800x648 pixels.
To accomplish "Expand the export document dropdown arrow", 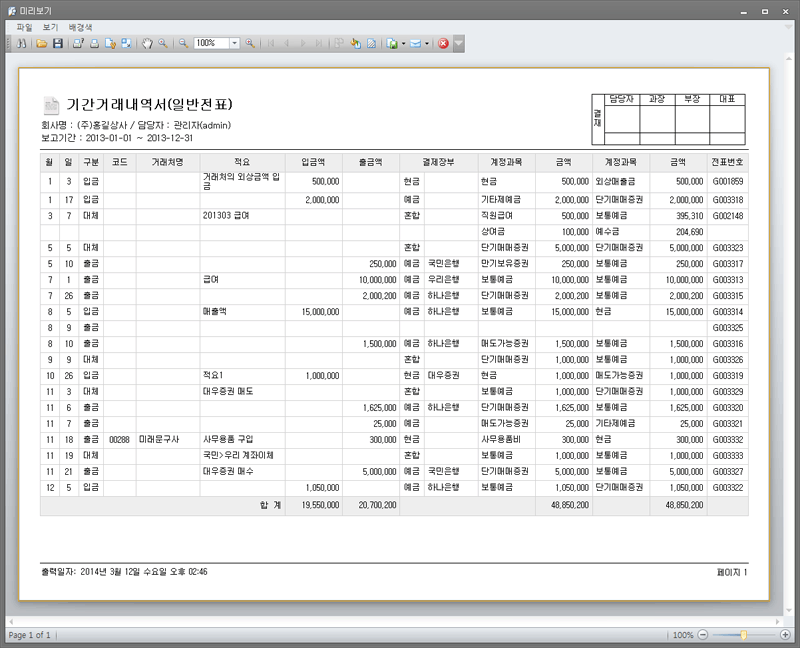I will (x=404, y=43).
